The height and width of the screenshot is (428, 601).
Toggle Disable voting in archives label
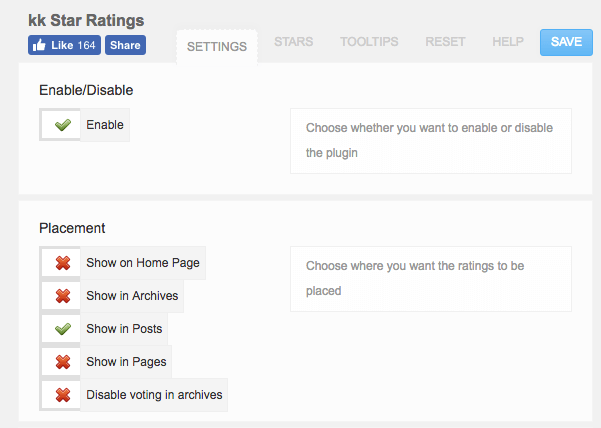[154, 395]
